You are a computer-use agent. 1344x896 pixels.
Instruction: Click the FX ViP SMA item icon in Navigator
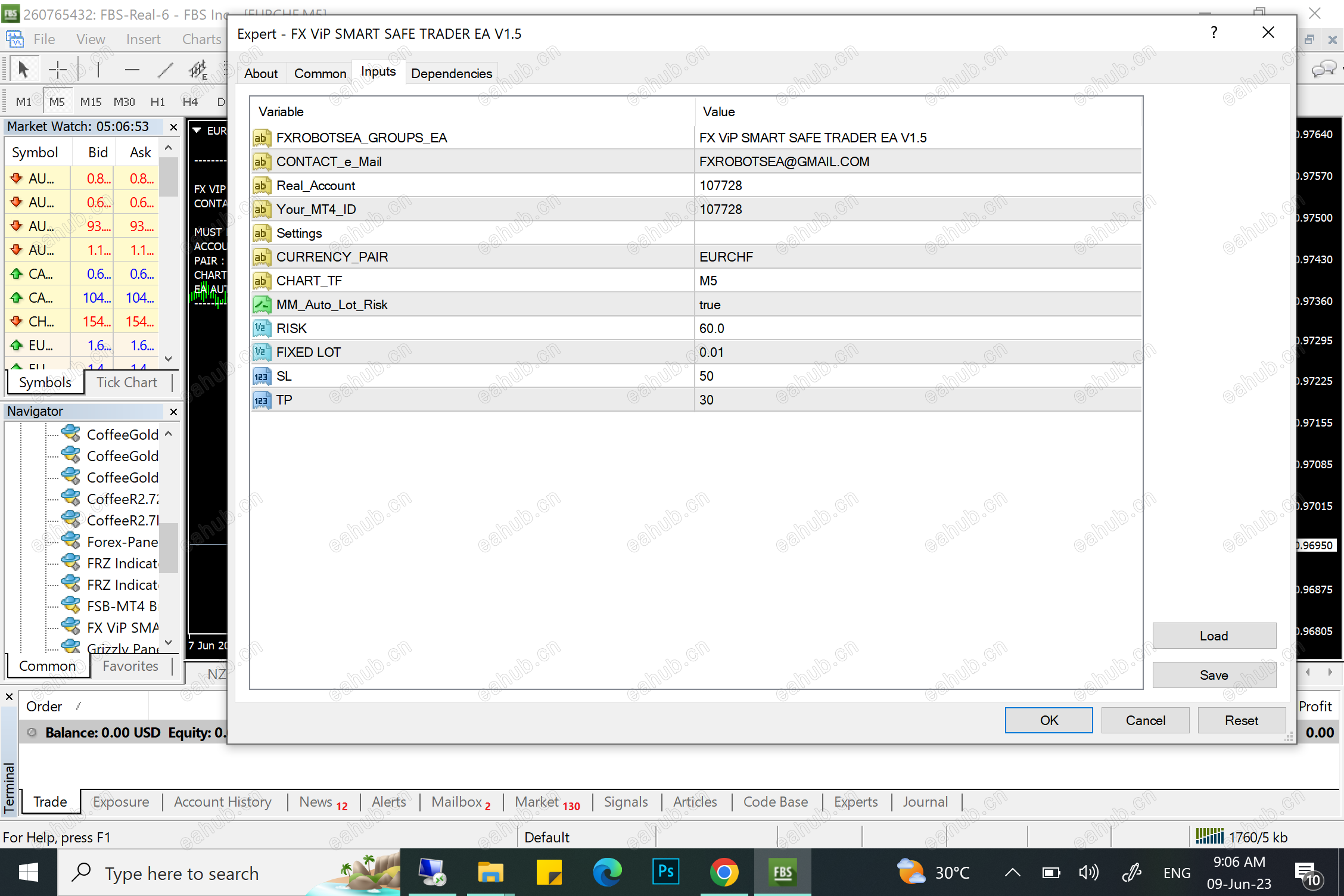[x=70, y=626]
